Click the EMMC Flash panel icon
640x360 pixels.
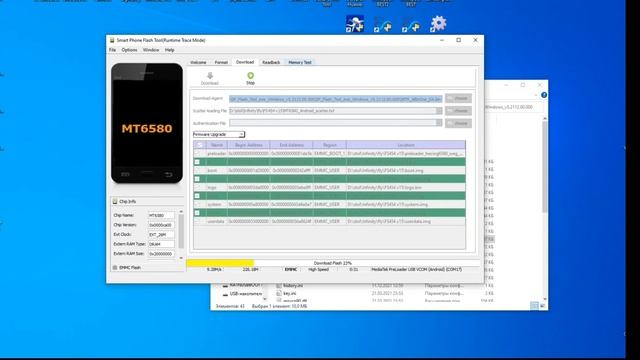[x=115, y=267]
